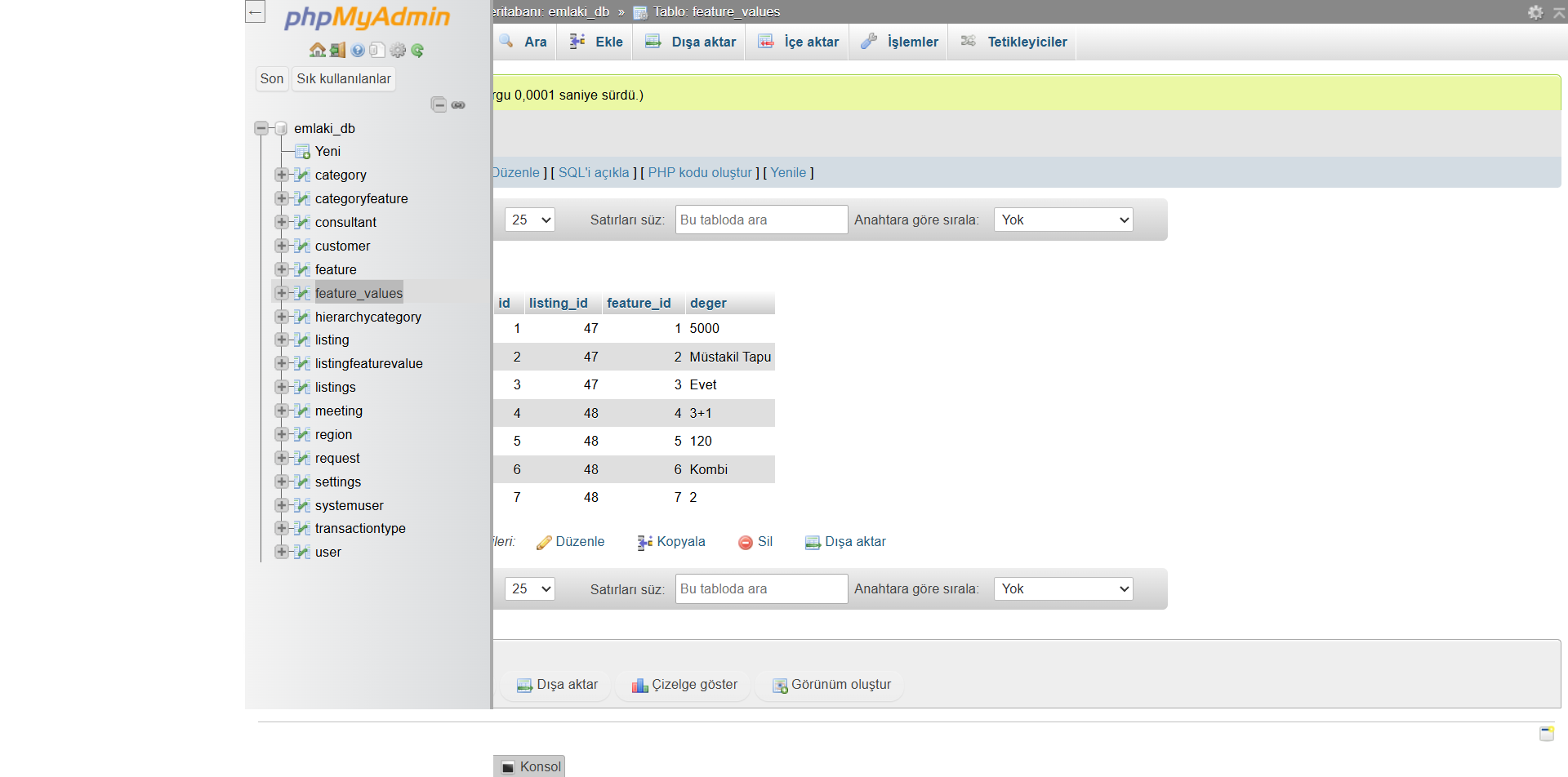Switch to the 'Tetikleyiciler' tab
This screenshot has height=777, width=1568.
tap(1013, 42)
